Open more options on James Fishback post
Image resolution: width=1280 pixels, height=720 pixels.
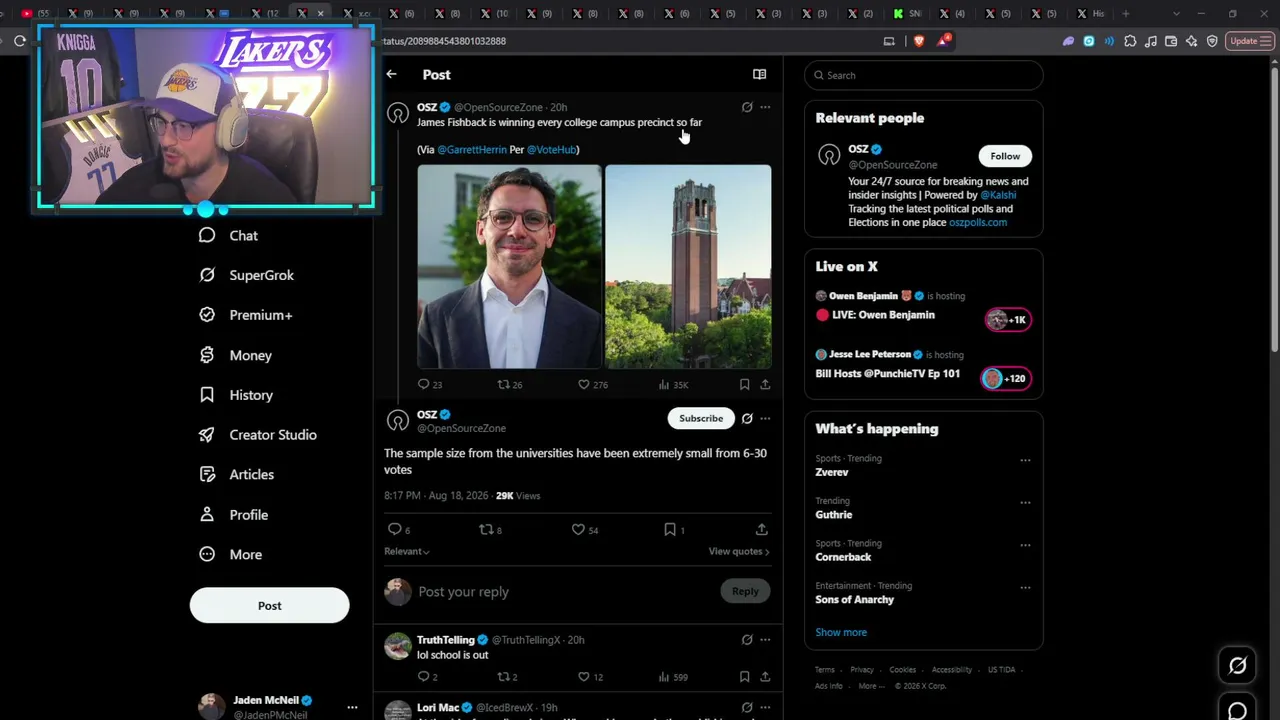tap(765, 107)
